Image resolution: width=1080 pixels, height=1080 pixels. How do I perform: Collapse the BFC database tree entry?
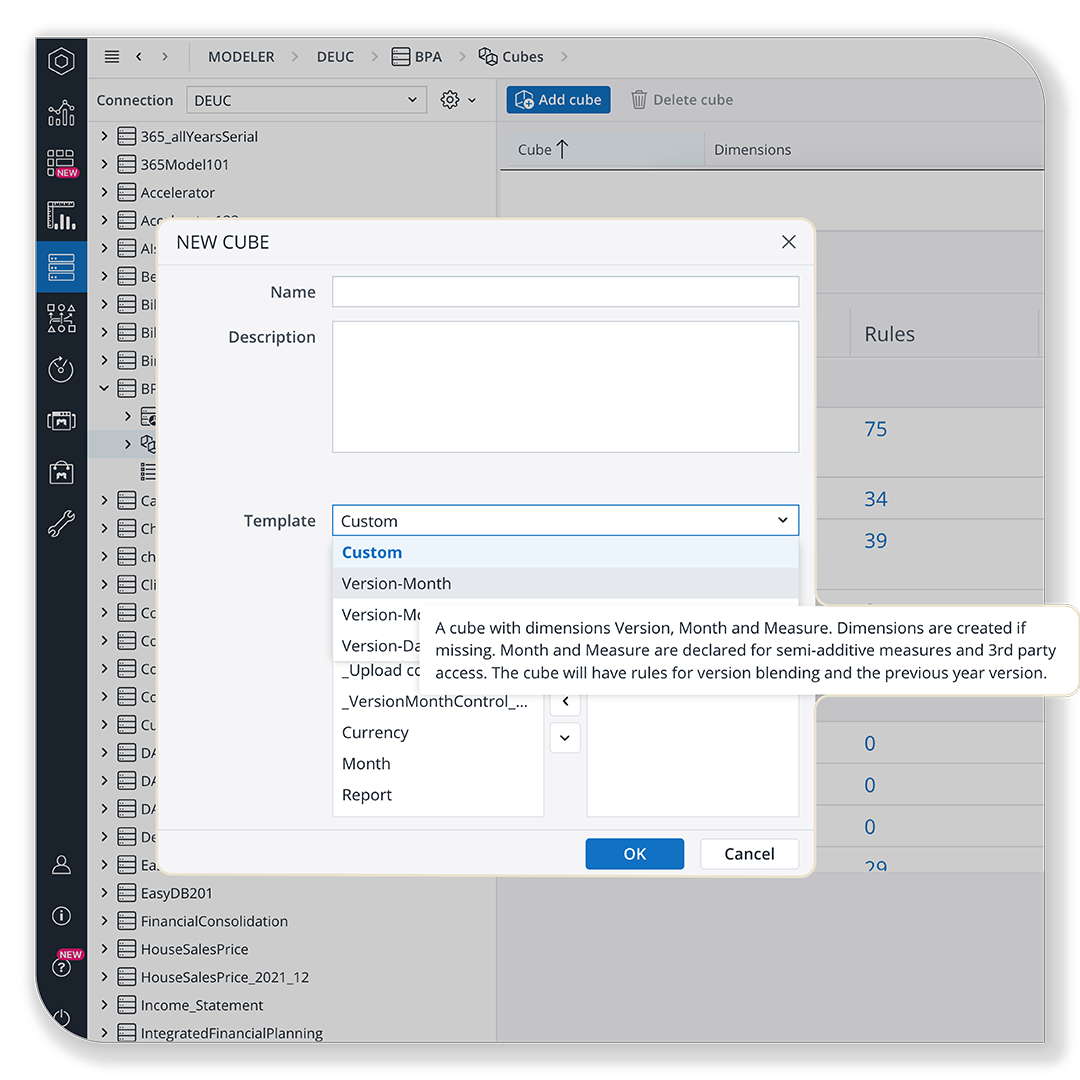coord(104,388)
